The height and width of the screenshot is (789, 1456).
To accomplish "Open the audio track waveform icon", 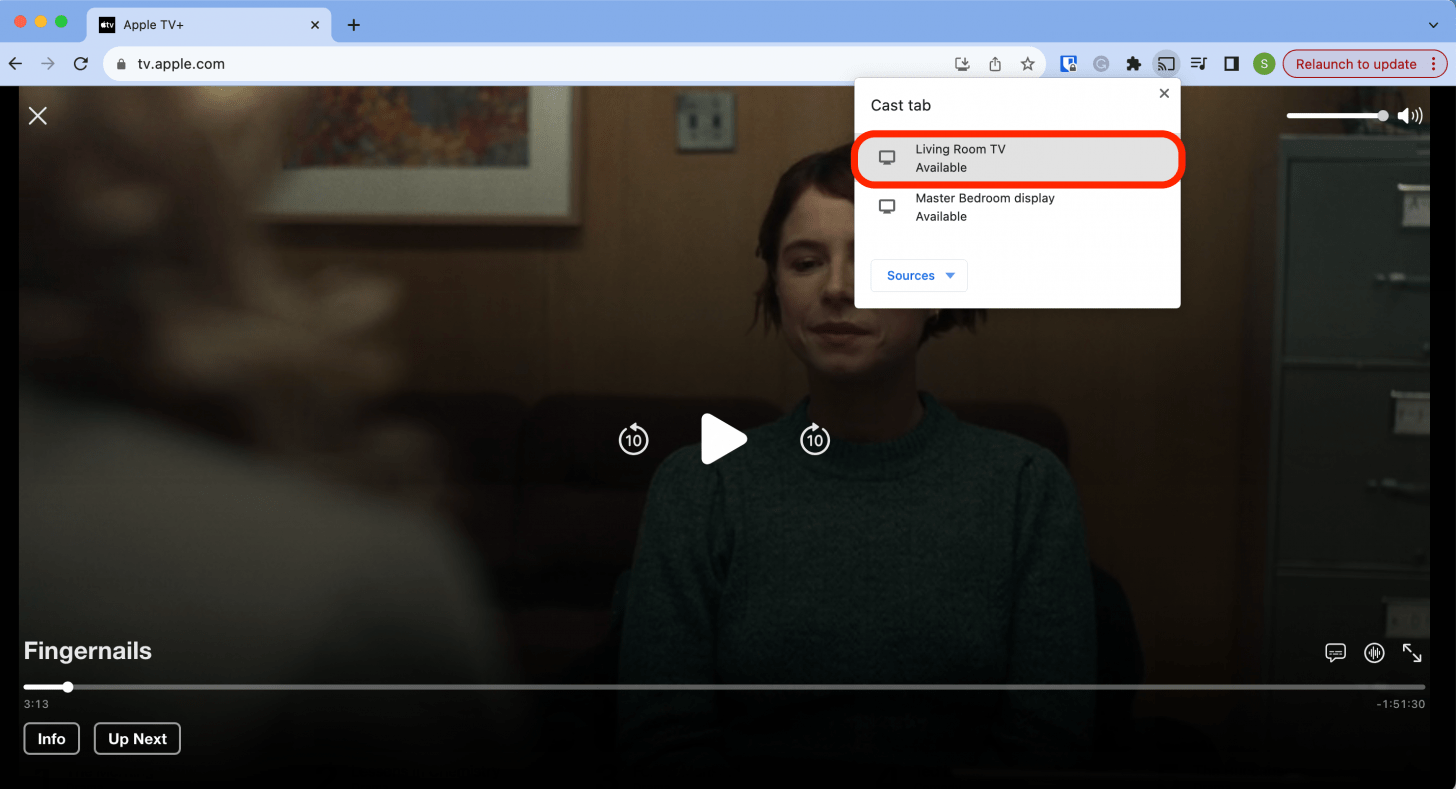I will coord(1374,653).
